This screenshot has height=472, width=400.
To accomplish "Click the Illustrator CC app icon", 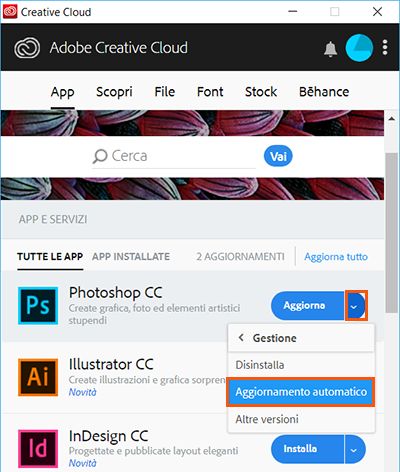I will pyautogui.click(x=38, y=377).
